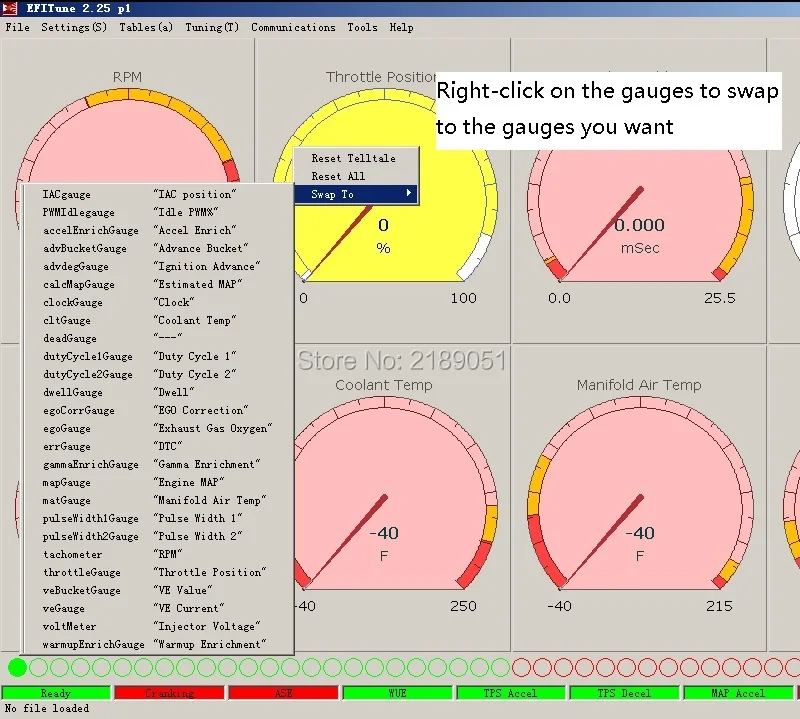Click the filled green indicator light

coord(17,667)
